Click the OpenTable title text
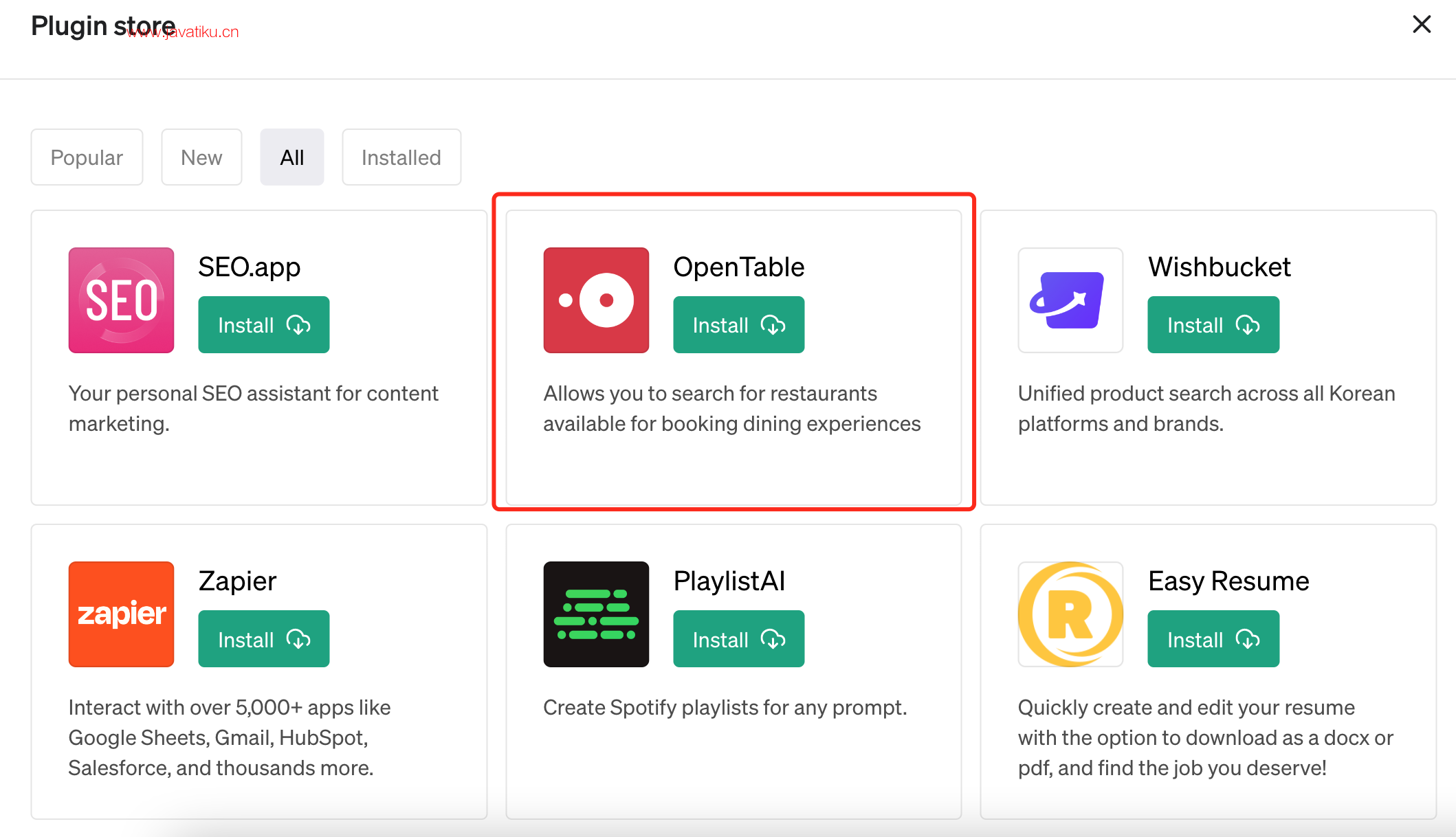The height and width of the screenshot is (837, 1456). point(739,267)
